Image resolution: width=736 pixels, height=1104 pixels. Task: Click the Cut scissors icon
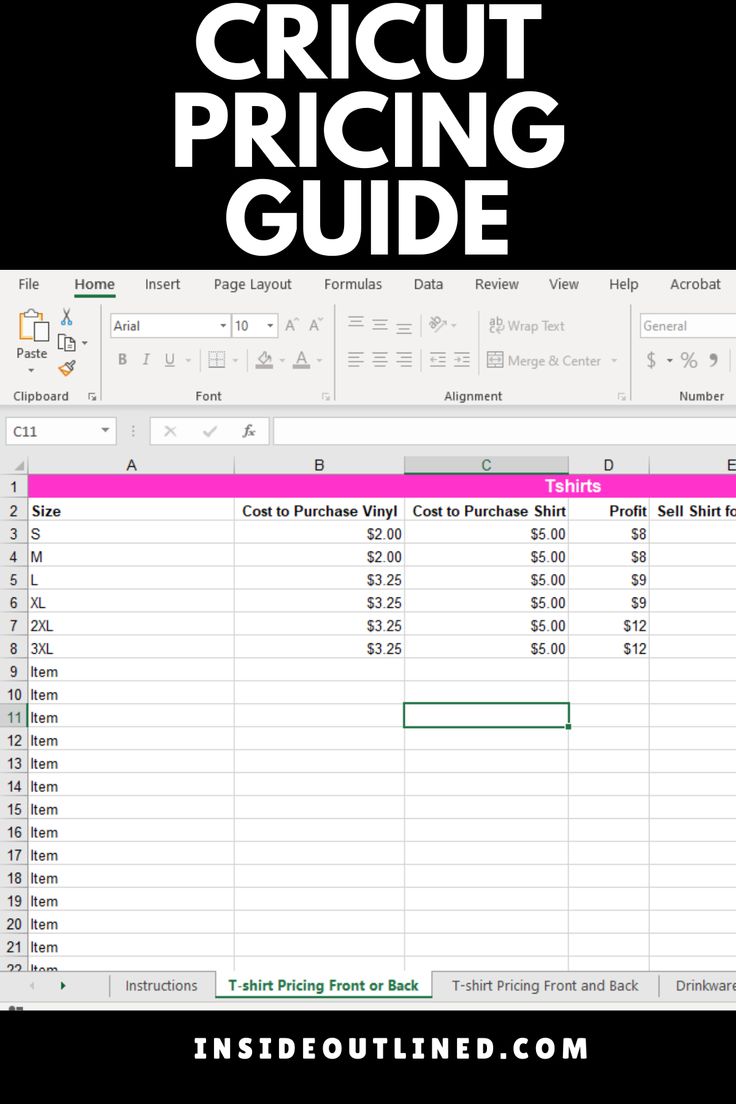coord(67,318)
